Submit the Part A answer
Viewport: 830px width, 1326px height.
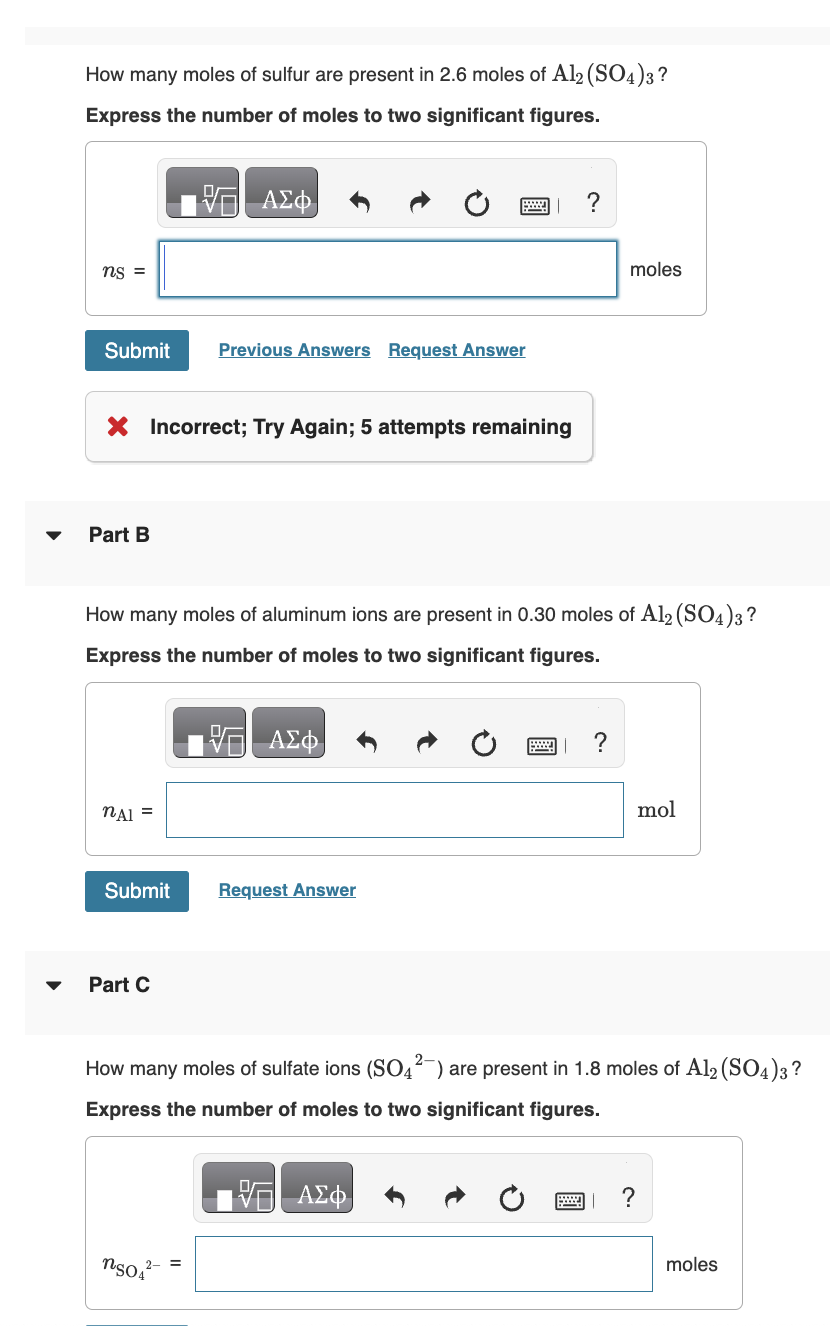tap(136, 350)
